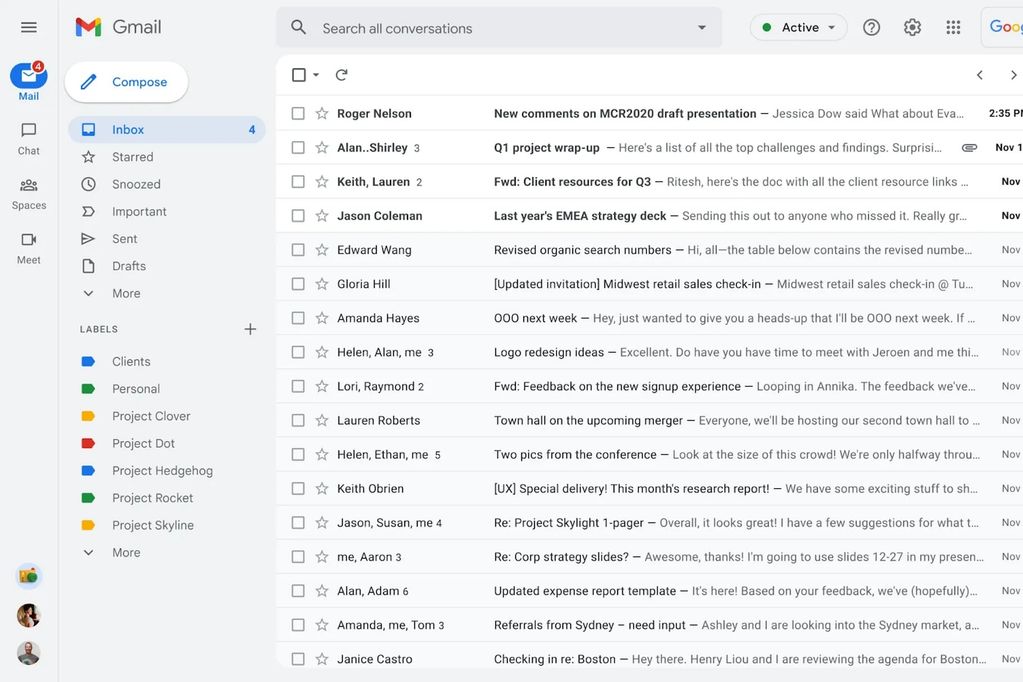Open Gmail settings via the gear icon
1023x682 pixels.
[911, 27]
